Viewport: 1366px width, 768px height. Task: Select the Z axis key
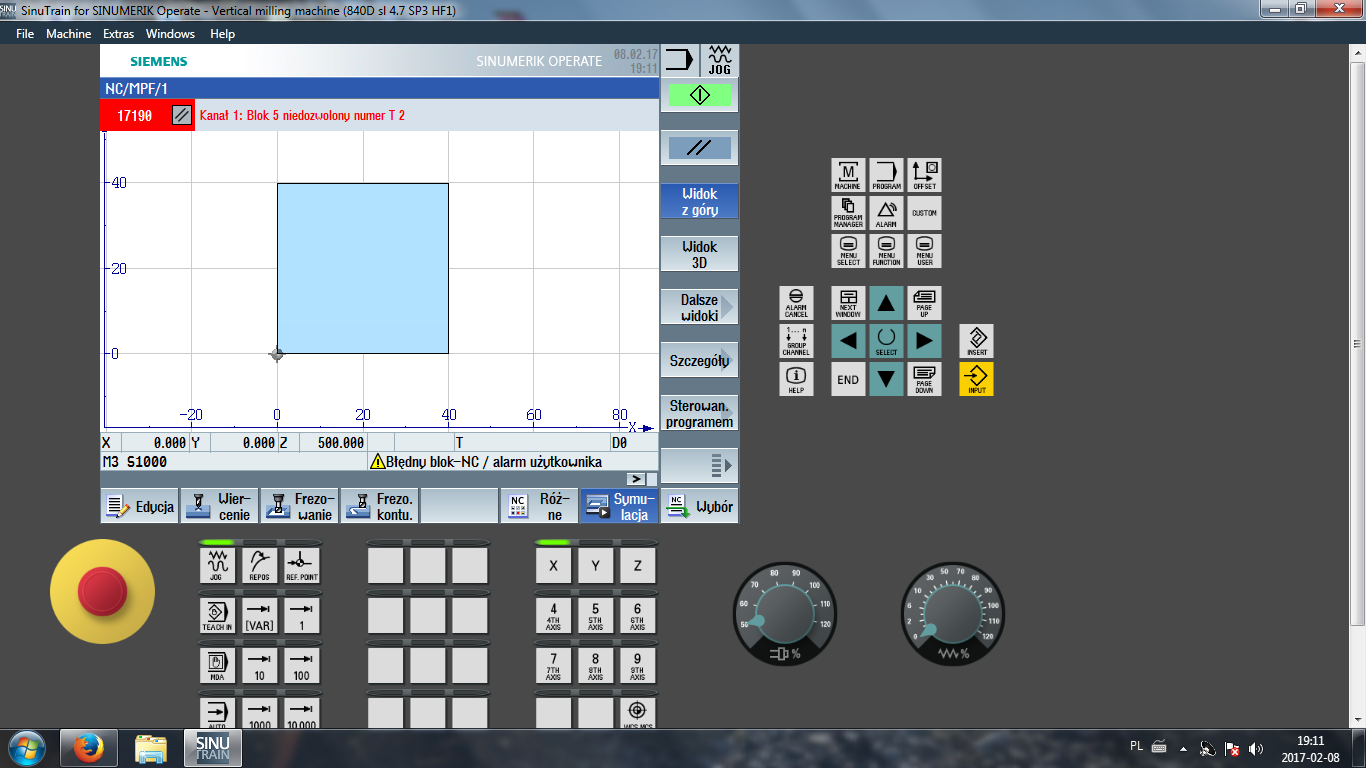click(637, 565)
